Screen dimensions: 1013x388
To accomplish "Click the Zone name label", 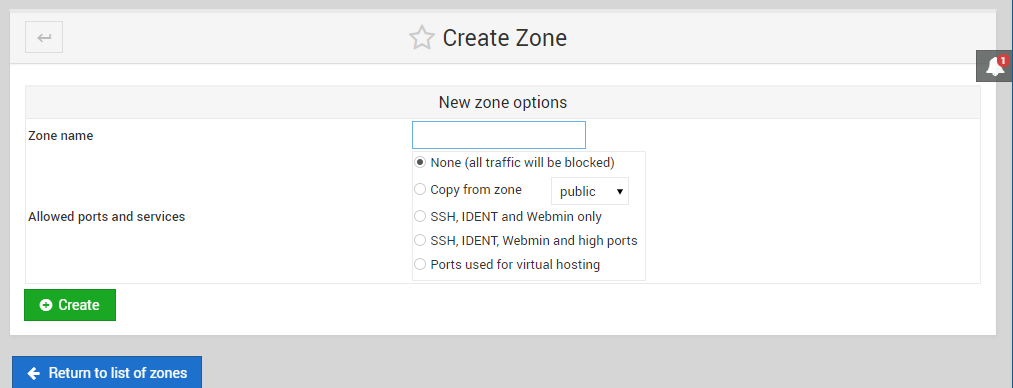I will coord(61,136).
